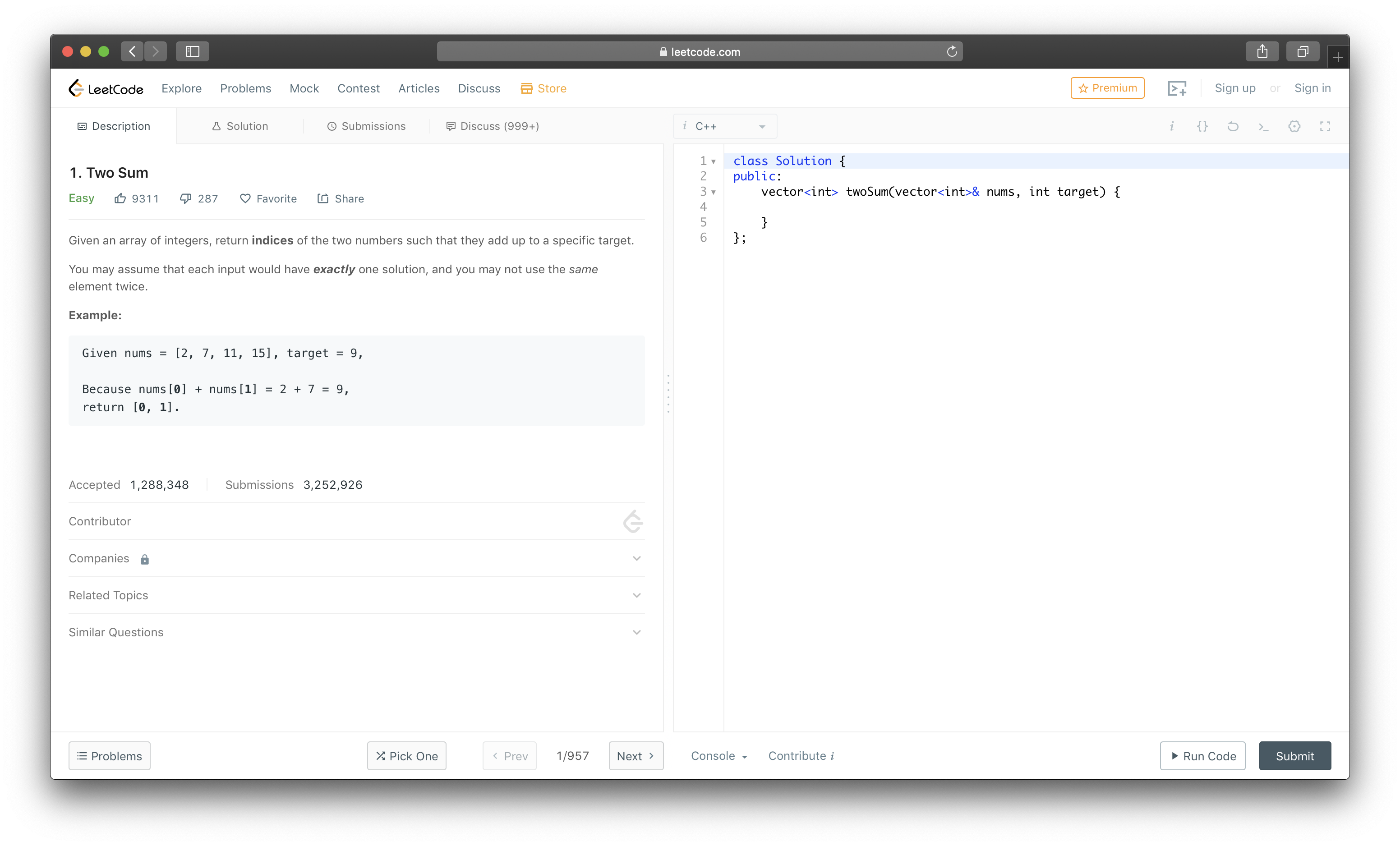Switch to the Submissions tab
This screenshot has width=1400, height=846.
[x=367, y=126]
